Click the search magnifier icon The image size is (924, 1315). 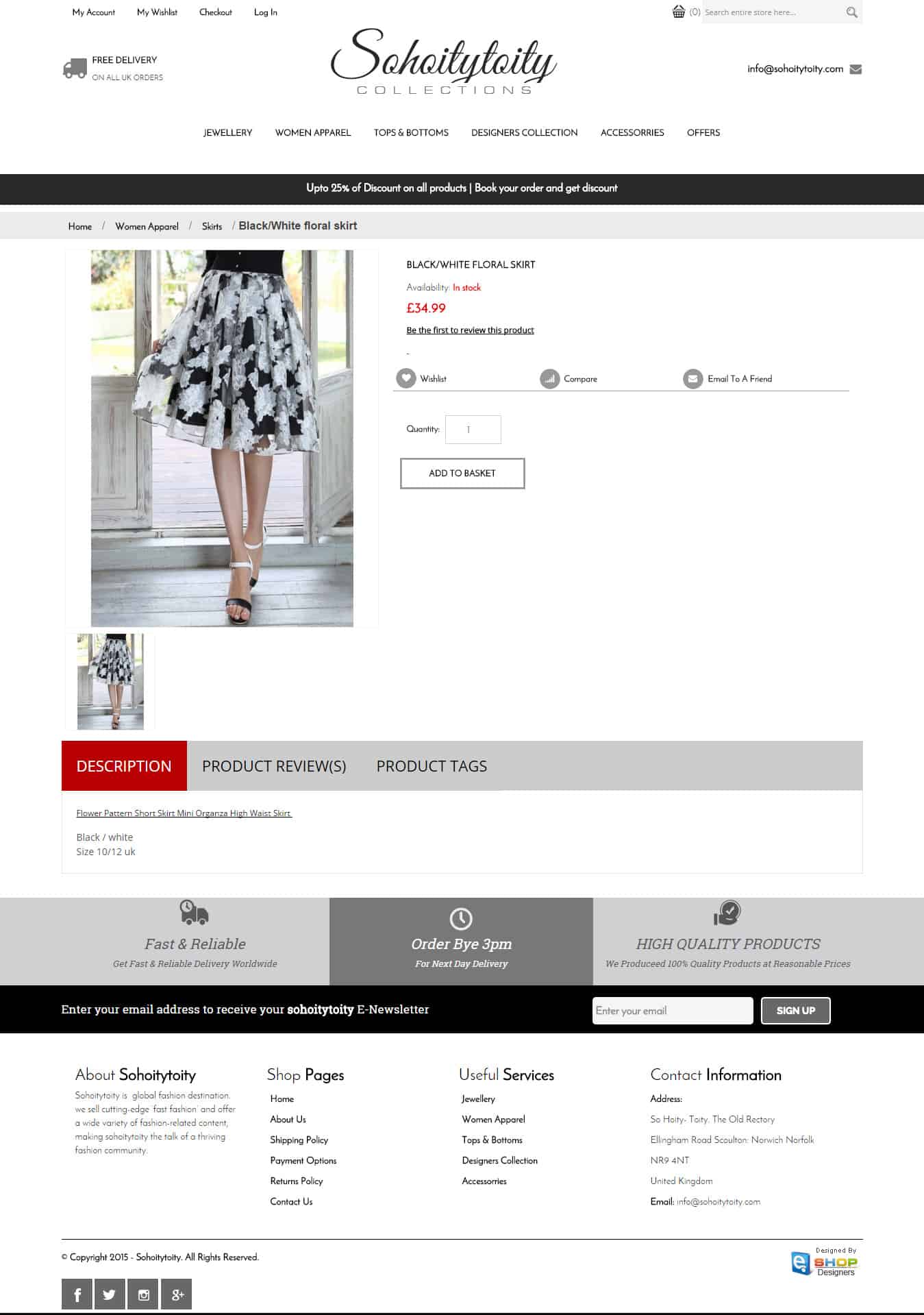coord(851,12)
